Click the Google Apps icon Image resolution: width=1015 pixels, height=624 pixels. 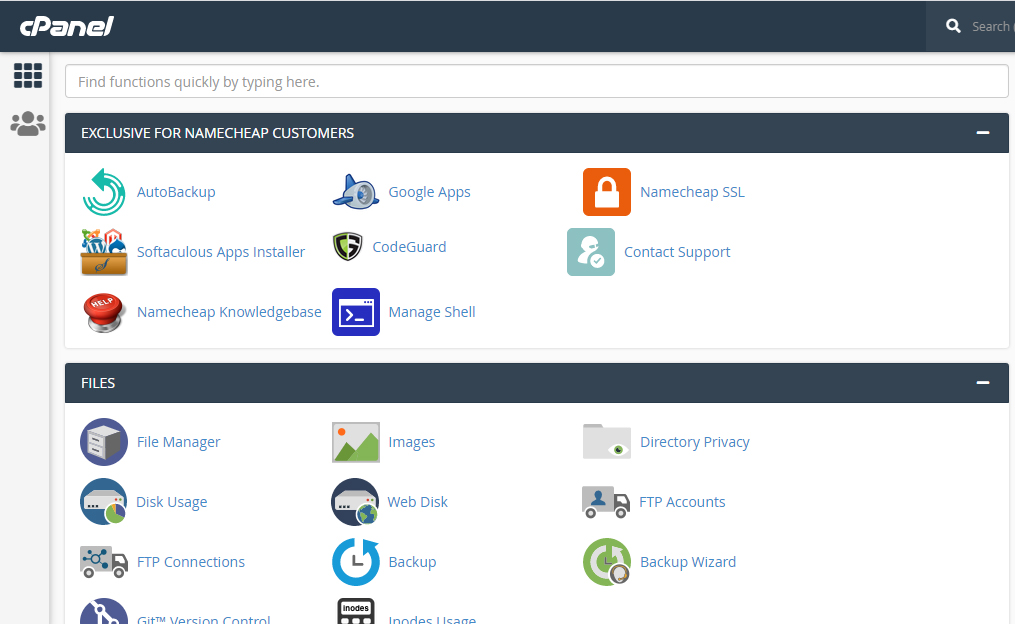pyautogui.click(x=355, y=192)
